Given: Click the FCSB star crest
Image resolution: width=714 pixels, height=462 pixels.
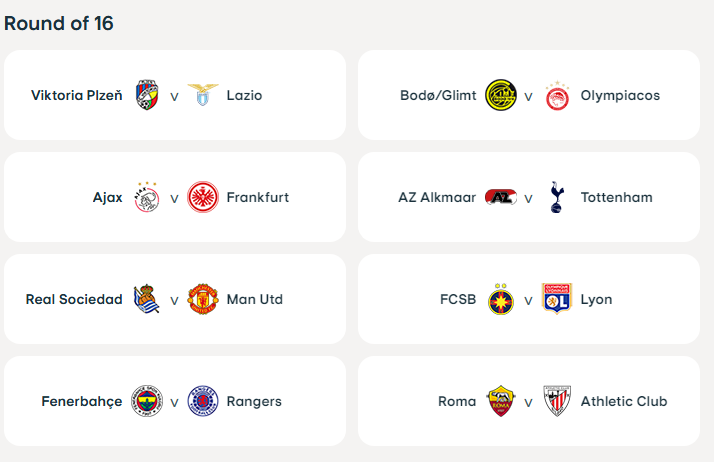Looking at the screenshot, I should pyautogui.click(x=500, y=299).
